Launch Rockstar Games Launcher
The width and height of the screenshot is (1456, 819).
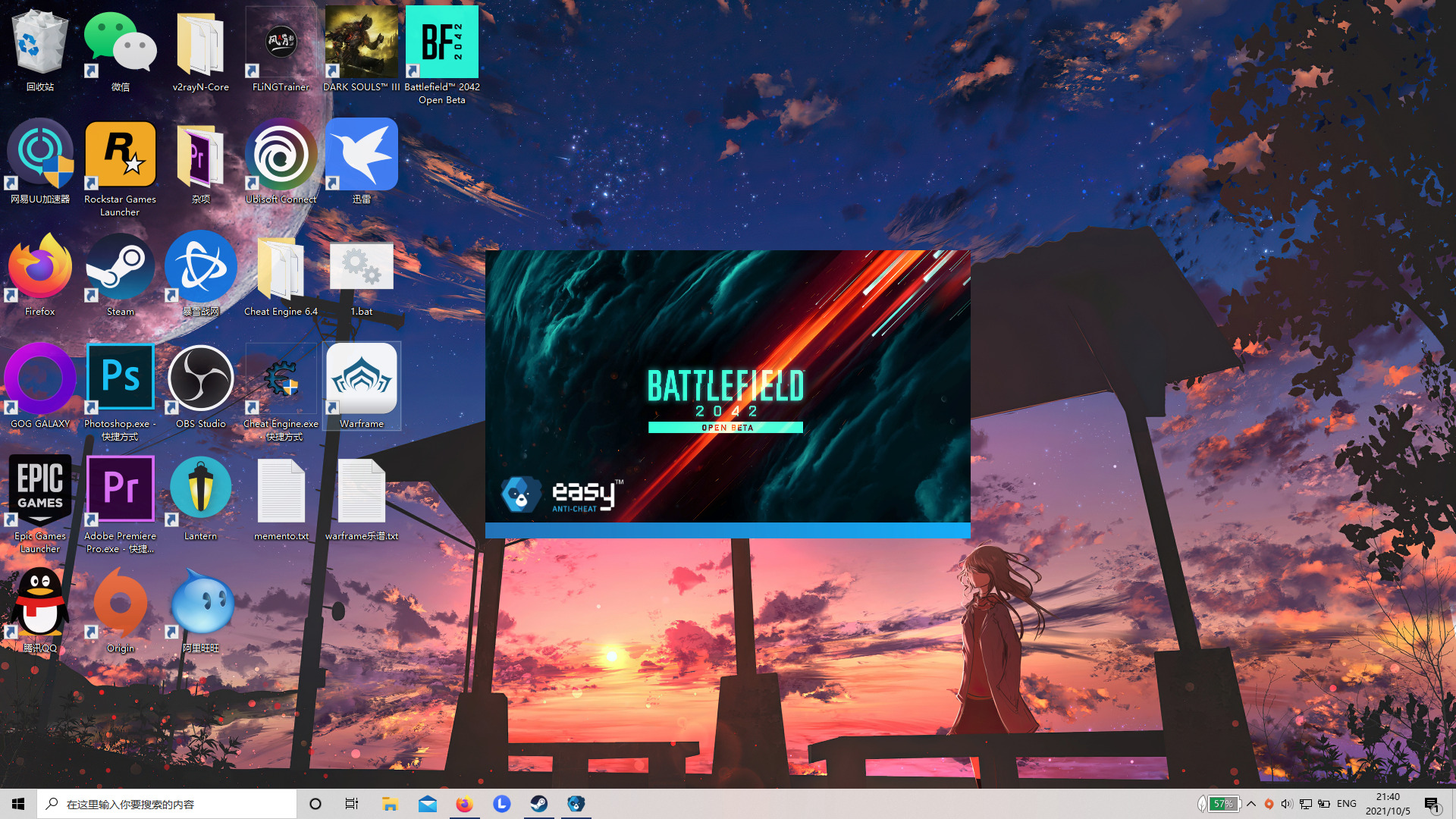tap(121, 168)
